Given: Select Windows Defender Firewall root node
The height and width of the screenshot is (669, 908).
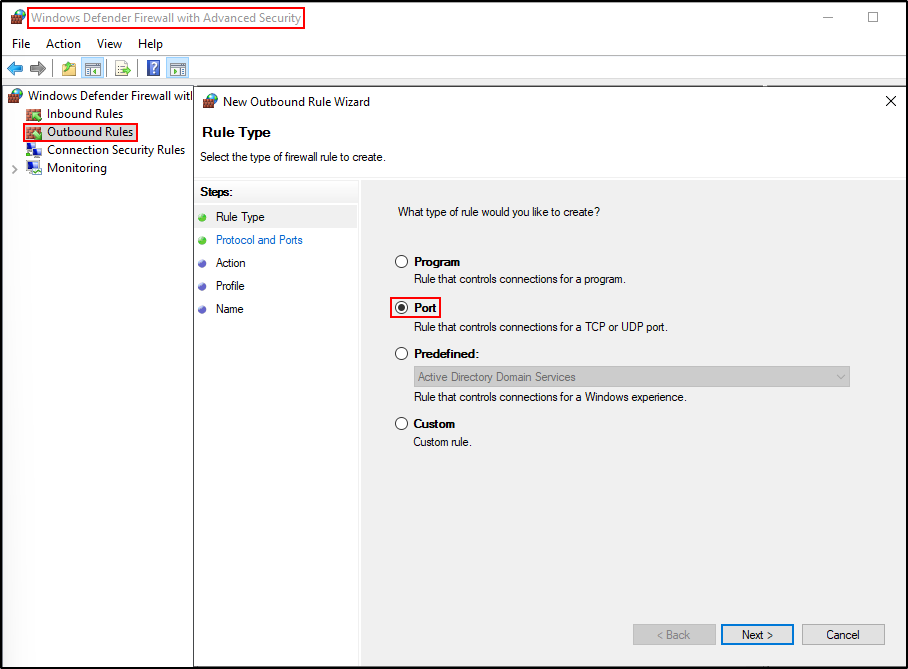Looking at the screenshot, I should click(110, 96).
